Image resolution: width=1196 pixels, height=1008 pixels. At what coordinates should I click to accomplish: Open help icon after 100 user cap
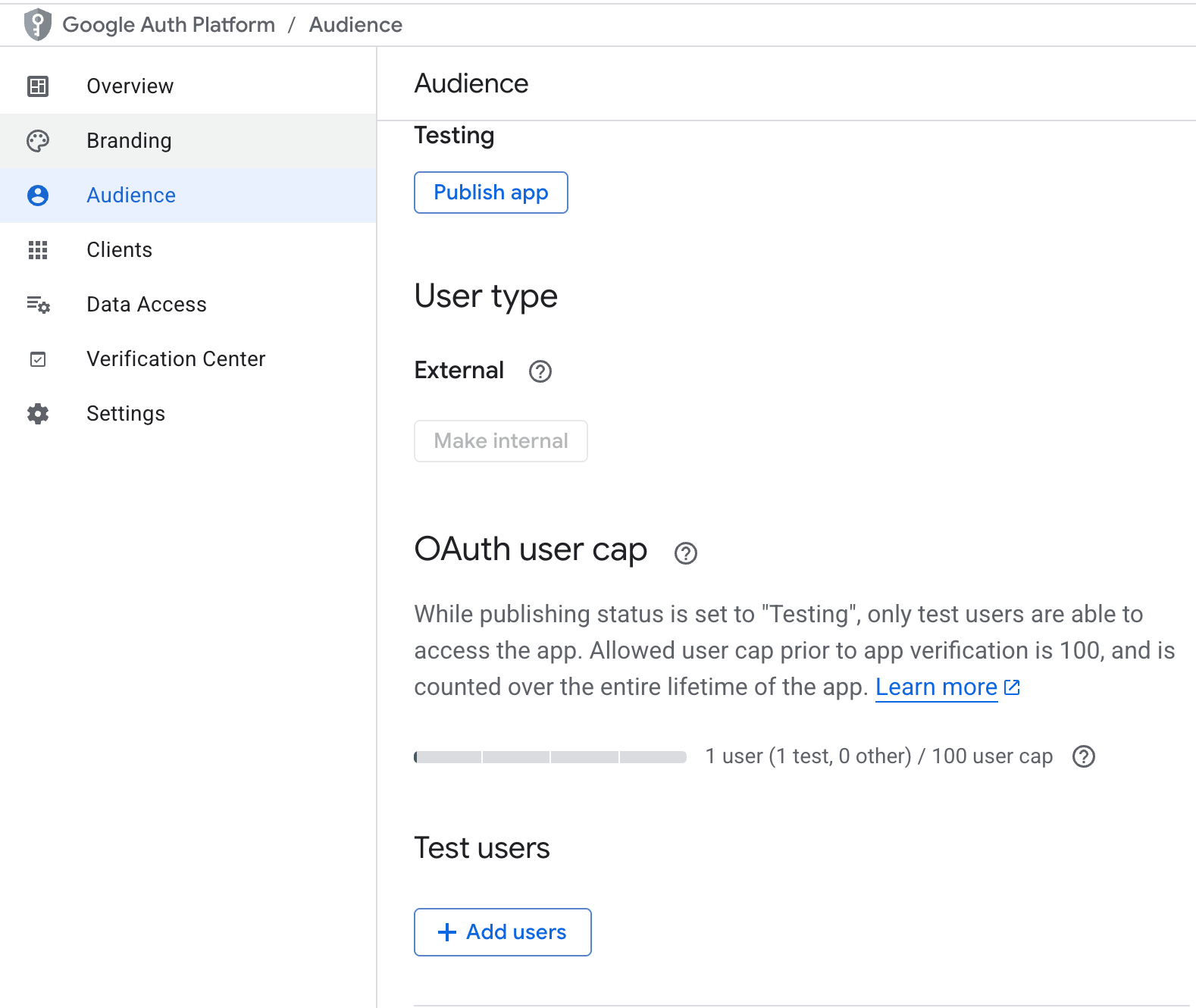point(1084,756)
